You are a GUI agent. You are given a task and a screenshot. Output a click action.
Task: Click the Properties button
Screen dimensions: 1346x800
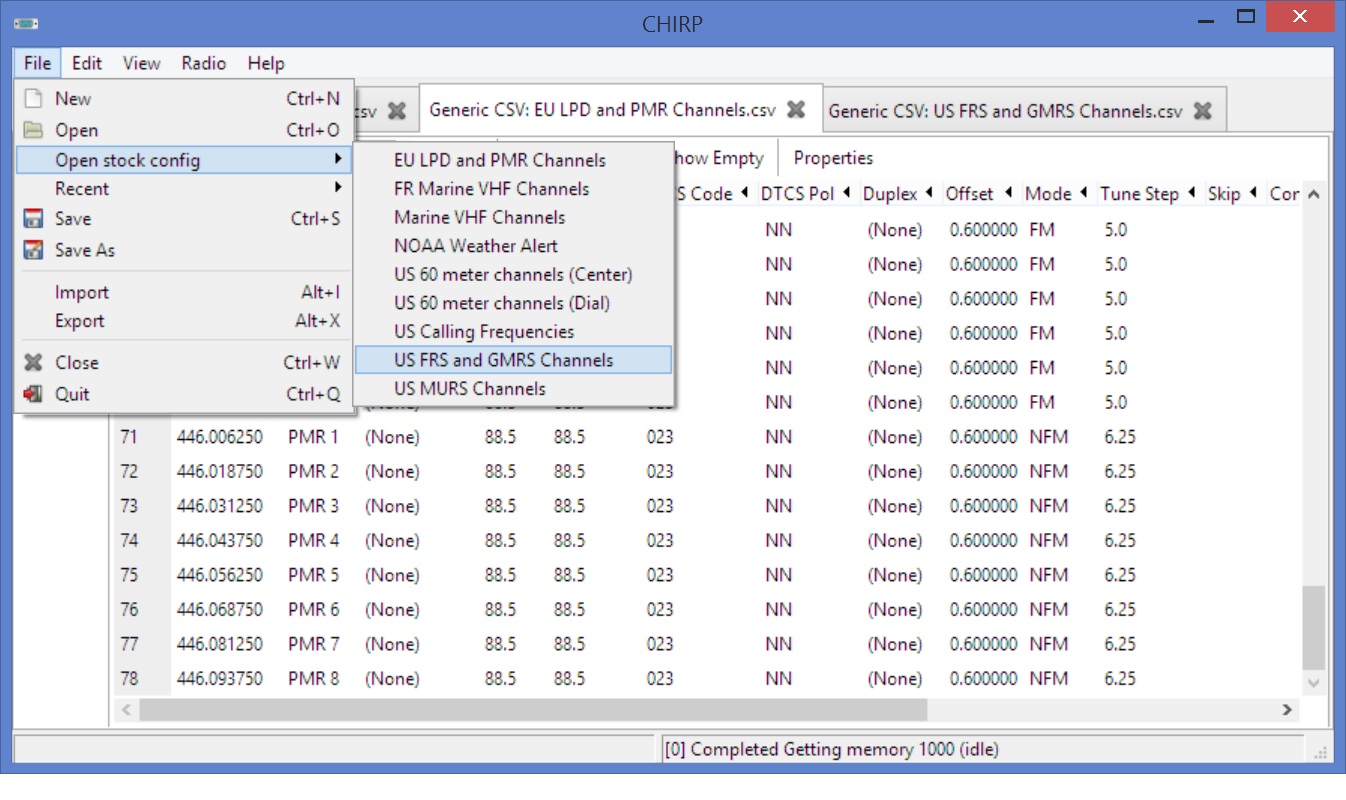[x=833, y=158]
